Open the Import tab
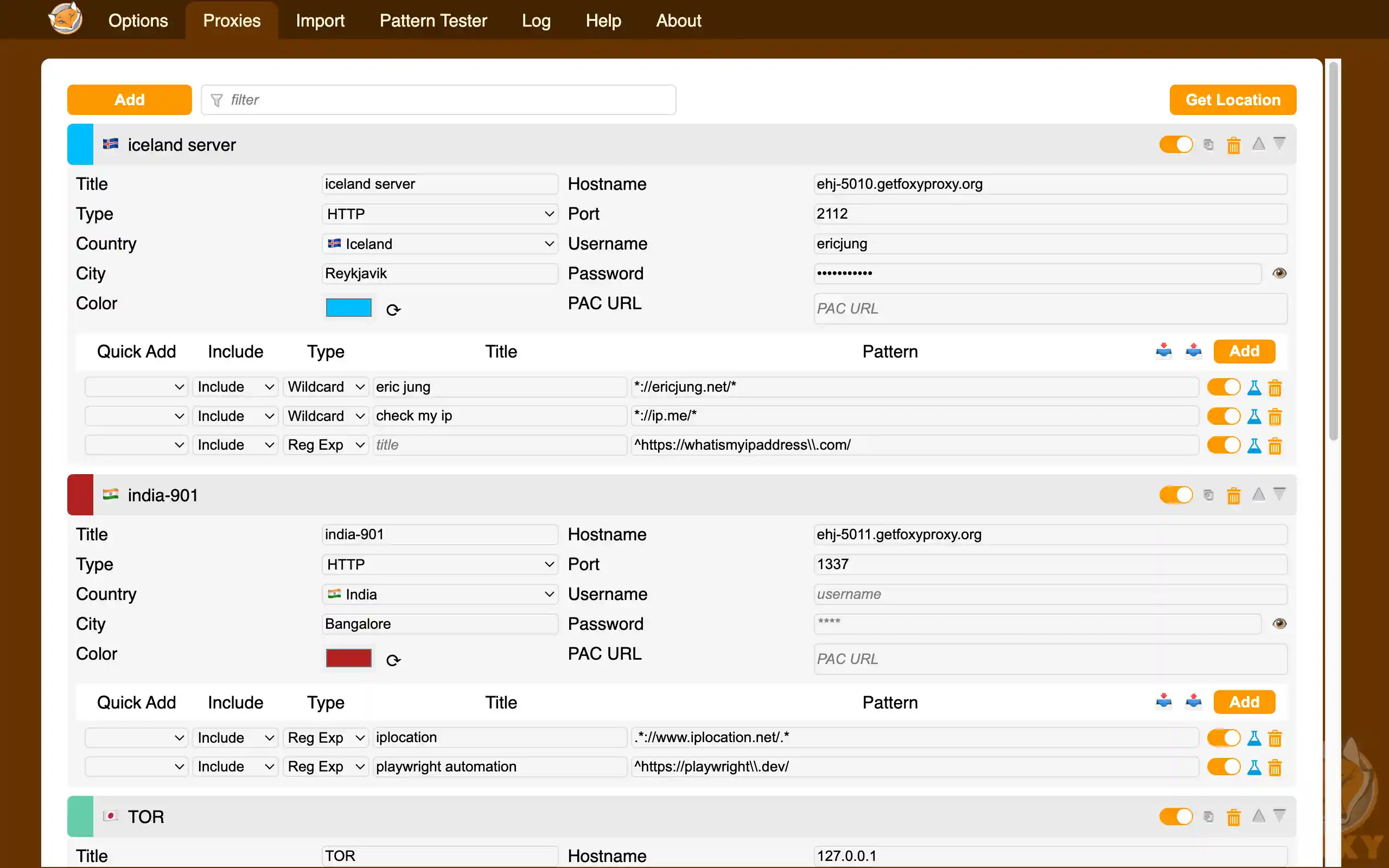The image size is (1389, 868). (x=320, y=21)
